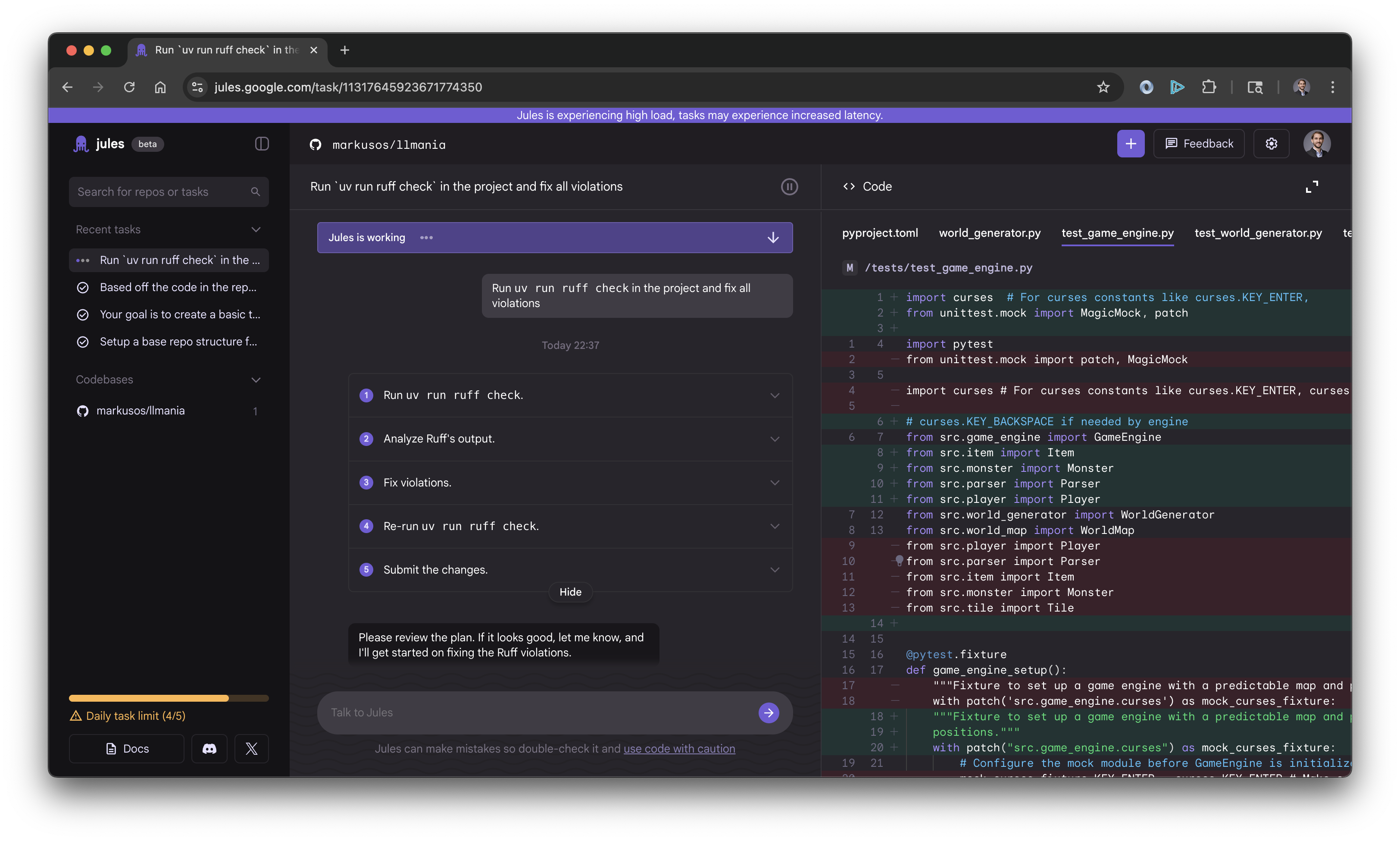Open the tab search icon in browser toolbar
This screenshot has height=841, width=1400.
pos(1255,87)
